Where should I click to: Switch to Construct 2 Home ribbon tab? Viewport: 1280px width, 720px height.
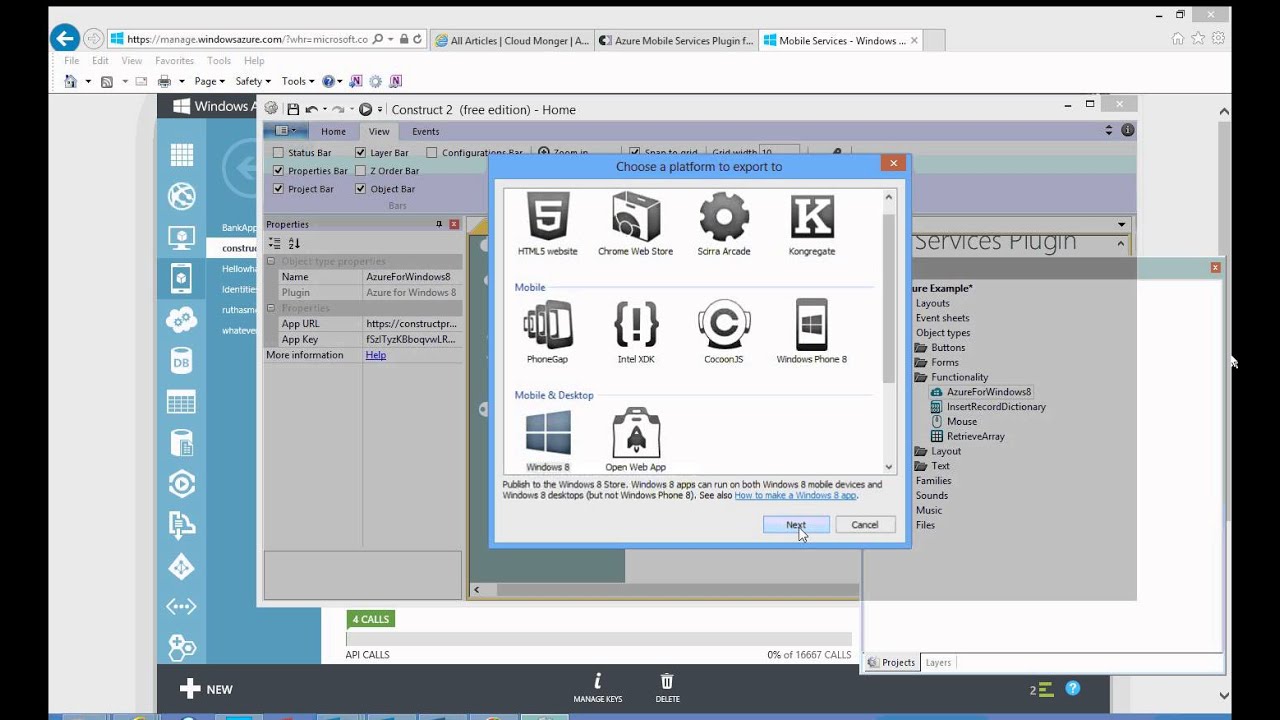pyautogui.click(x=333, y=131)
